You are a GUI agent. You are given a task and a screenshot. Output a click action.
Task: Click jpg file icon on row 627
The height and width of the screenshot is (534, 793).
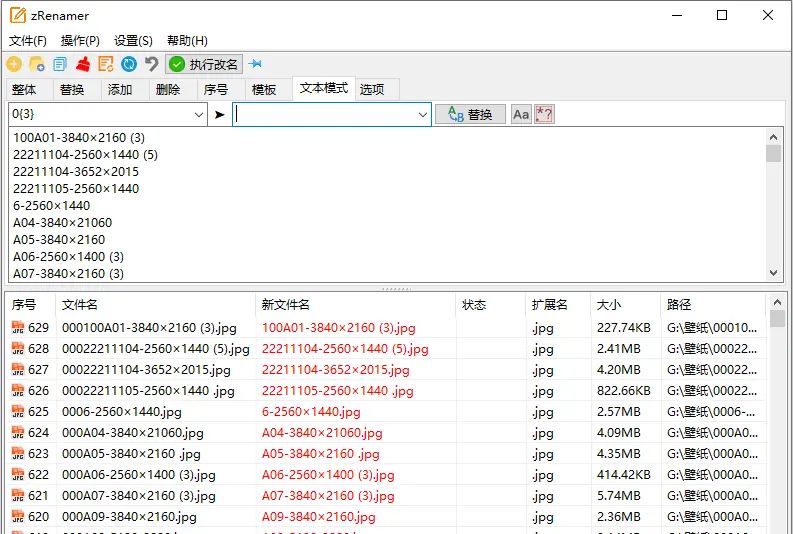[x=18, y=370]
